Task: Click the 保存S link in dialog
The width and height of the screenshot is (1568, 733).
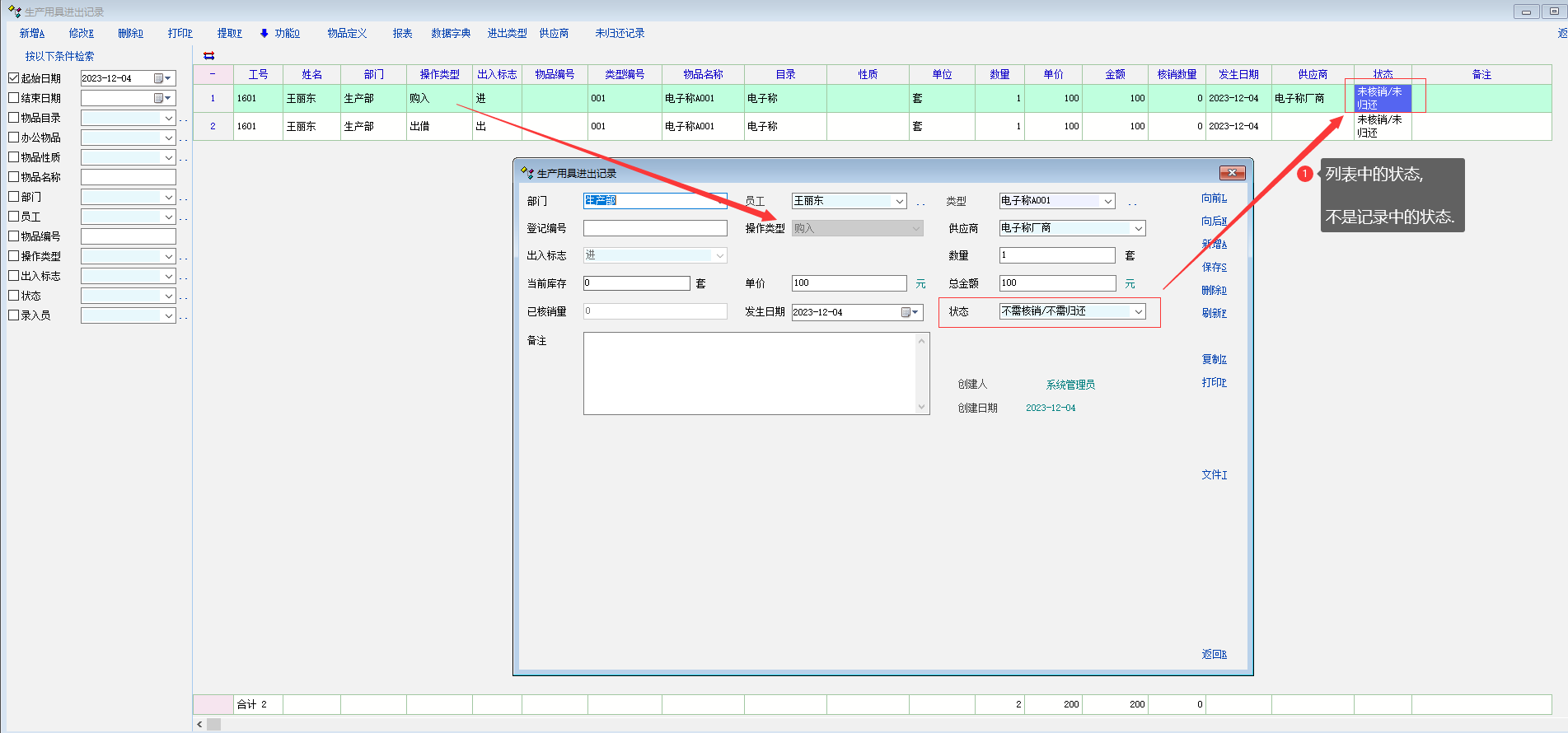Action: pyautogui.click(x=1214, y=267)
